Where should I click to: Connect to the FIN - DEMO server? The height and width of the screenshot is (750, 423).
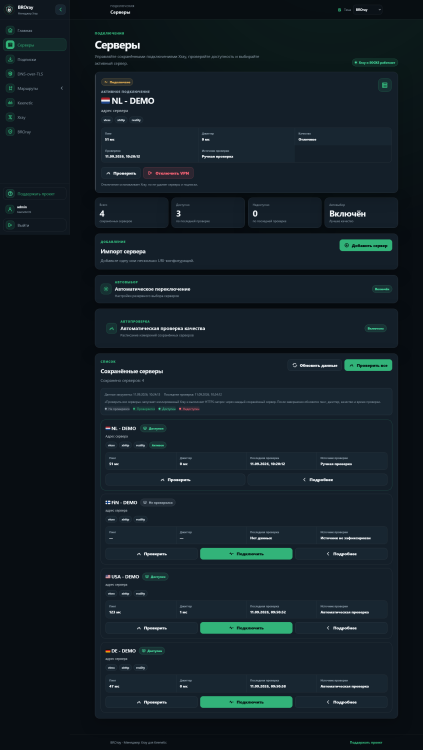click(x=246, y=554)
